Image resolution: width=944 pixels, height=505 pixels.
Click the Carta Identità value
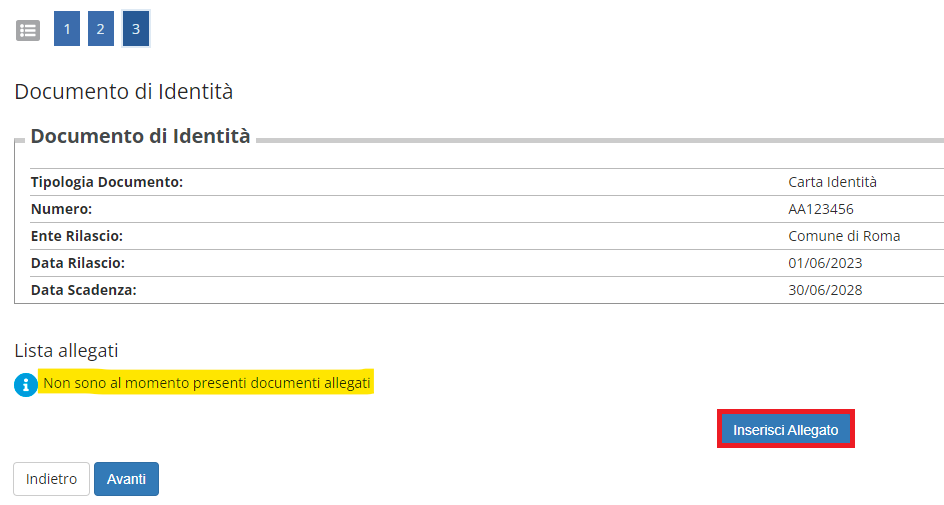pos(832,182)
